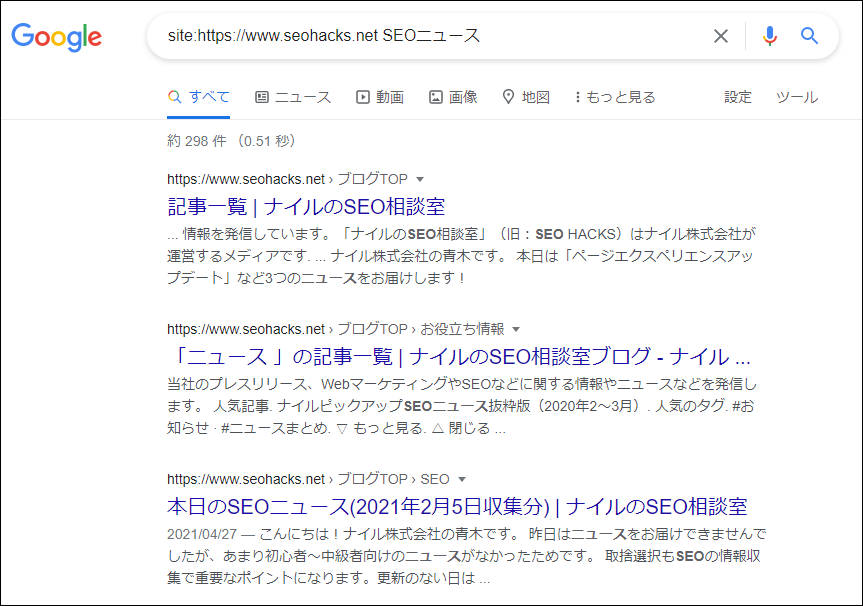
Task: Switch to the ニュース tab
Action: coord(293,97)
